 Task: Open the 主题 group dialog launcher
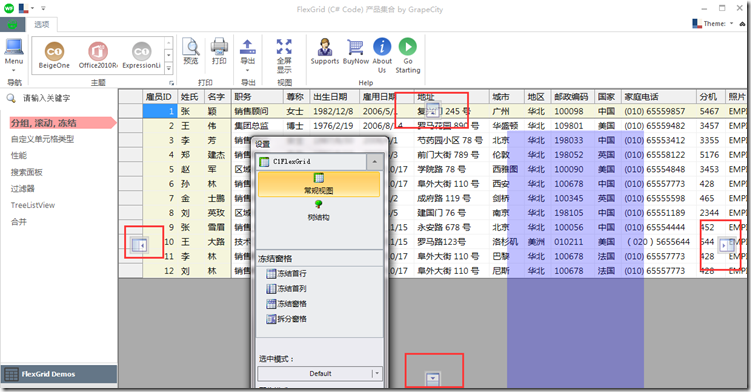171,83
